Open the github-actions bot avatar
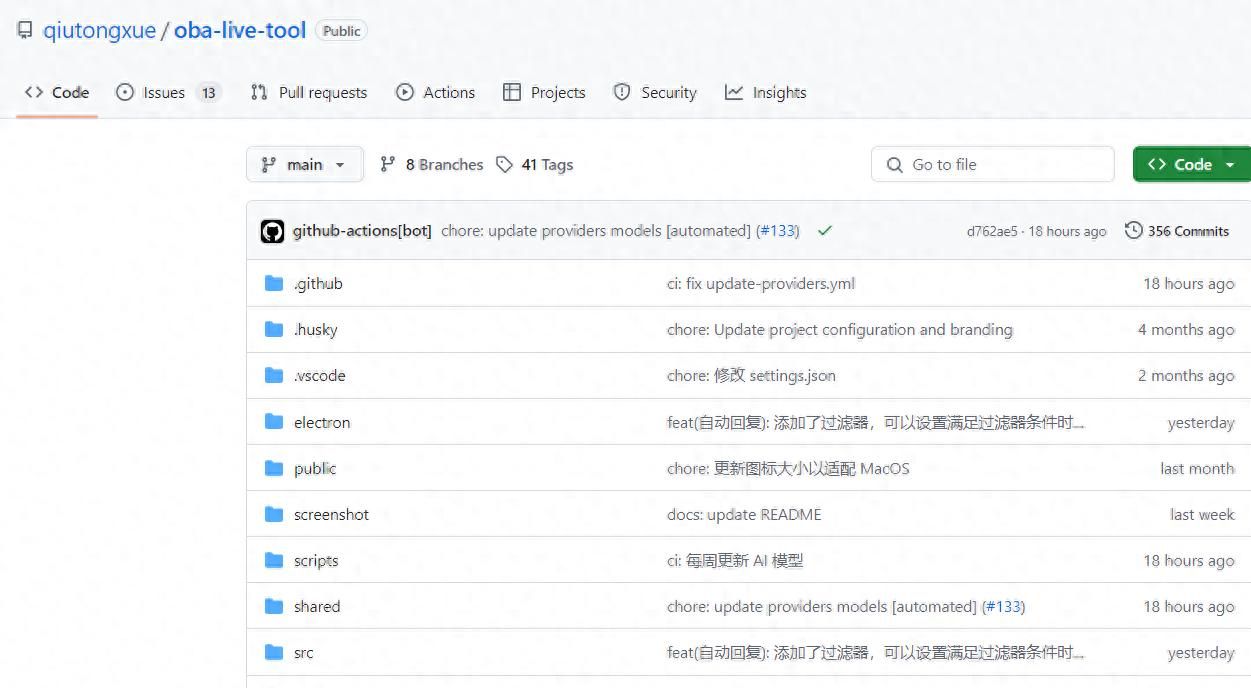The width and height of the screenshot is (1251, 688). coord(273,230)
